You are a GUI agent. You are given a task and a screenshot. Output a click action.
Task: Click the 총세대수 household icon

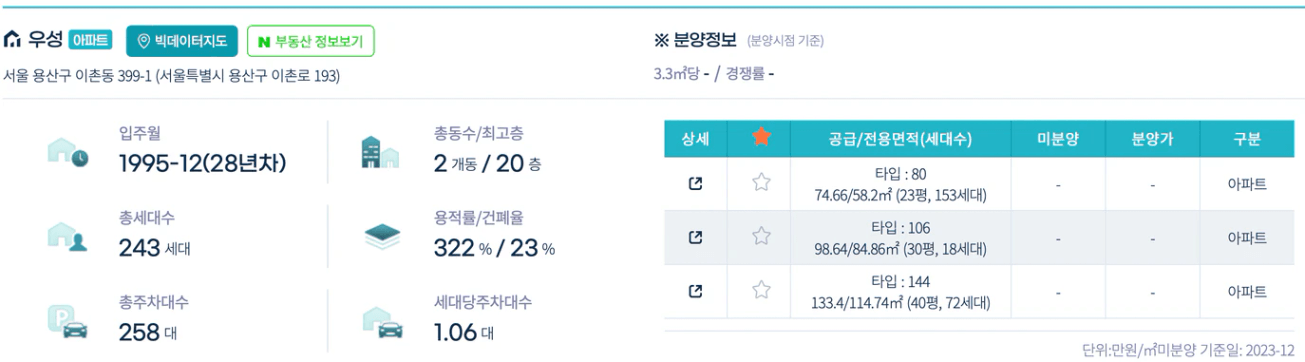[x=68, y=234]
